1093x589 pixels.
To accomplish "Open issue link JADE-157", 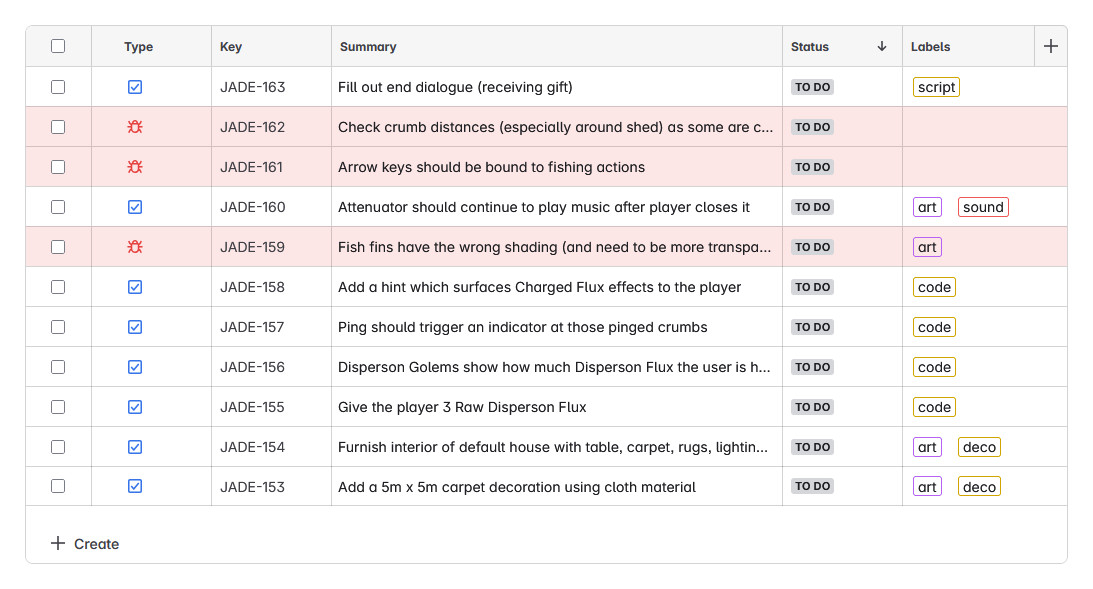I will 252,327.
